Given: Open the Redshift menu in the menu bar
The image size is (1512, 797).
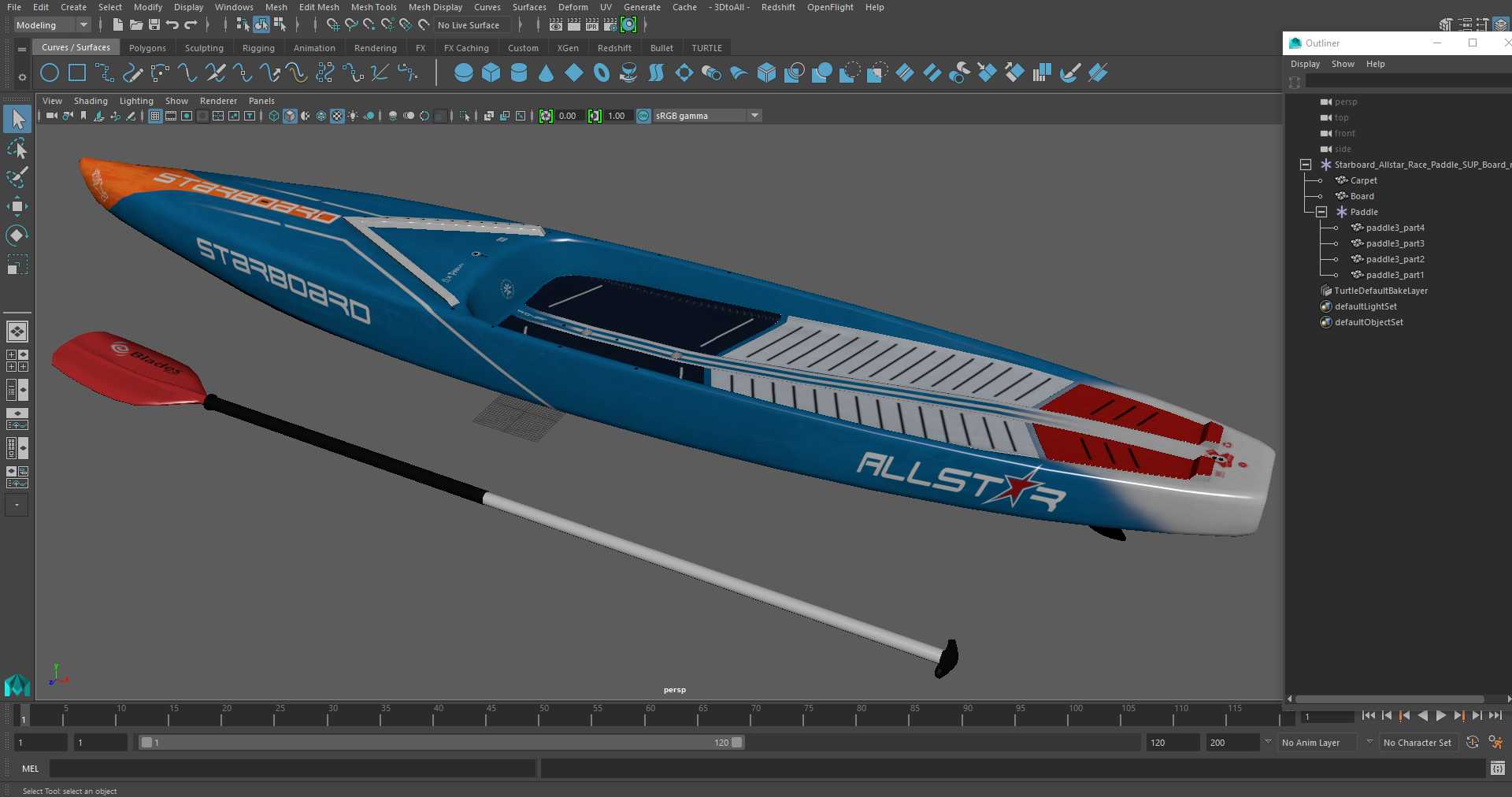Looking at the screenshot, I should [778, 7].
